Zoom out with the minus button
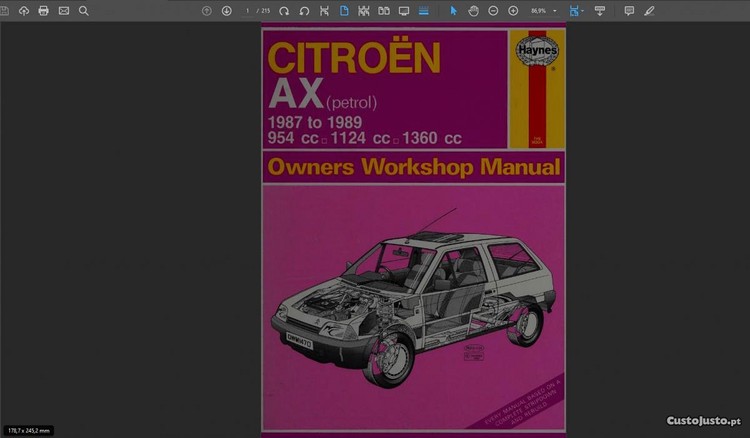Image resolution: width=750 pixels, height=438 pixels. pyautogui.click(x=493, y=10)
